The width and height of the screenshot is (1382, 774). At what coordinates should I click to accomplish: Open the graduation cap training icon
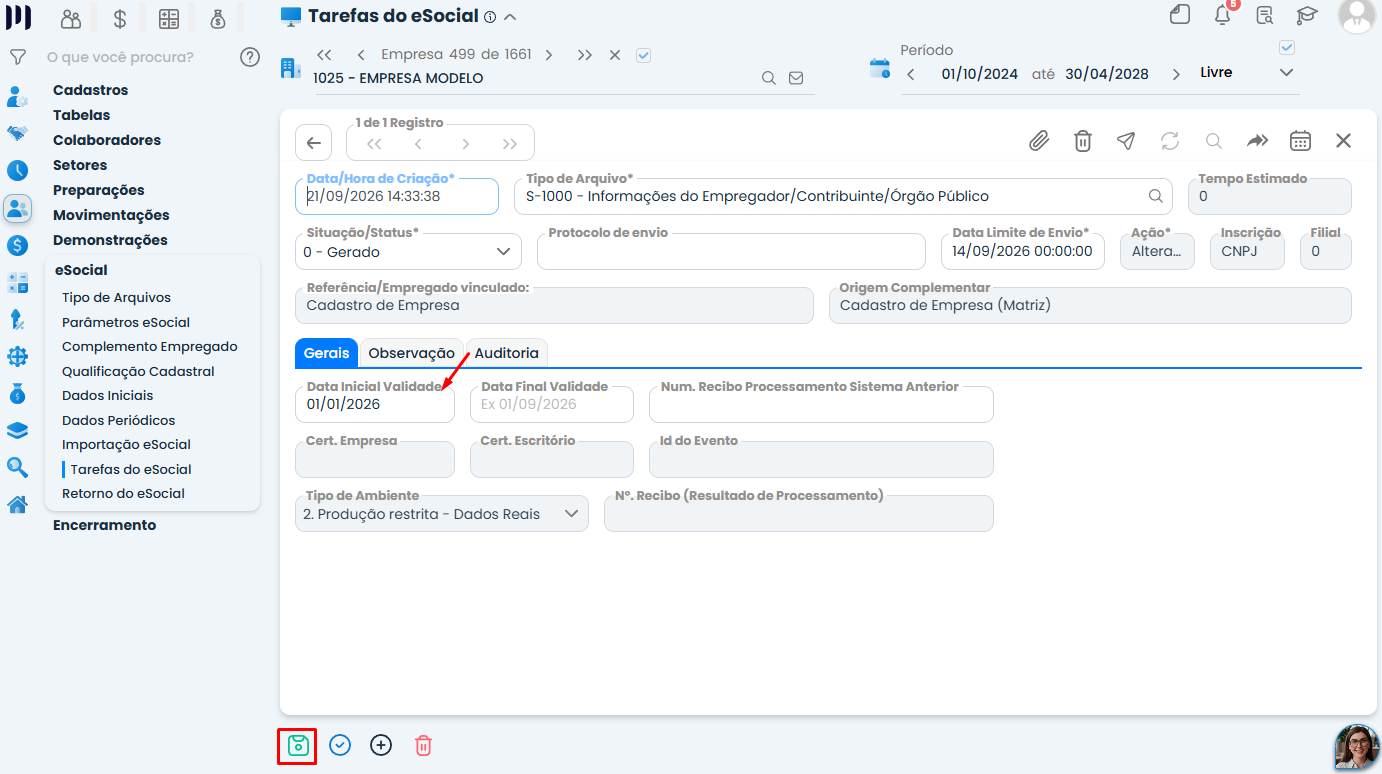click(x=1306, y=15)
